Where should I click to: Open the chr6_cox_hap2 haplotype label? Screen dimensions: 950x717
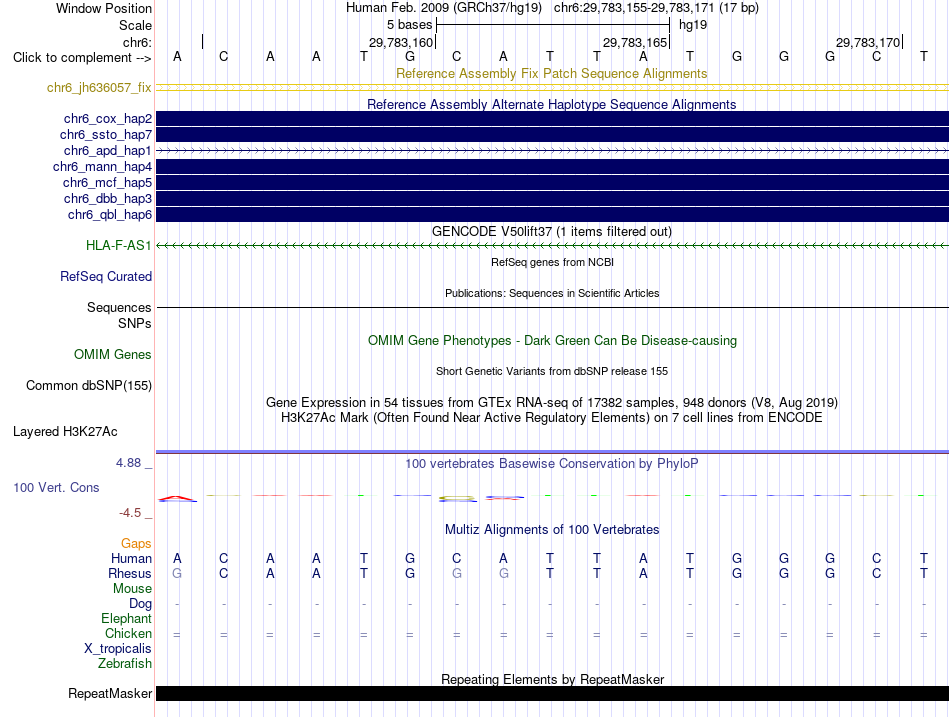pyautogui.click(x=108, y=119)
